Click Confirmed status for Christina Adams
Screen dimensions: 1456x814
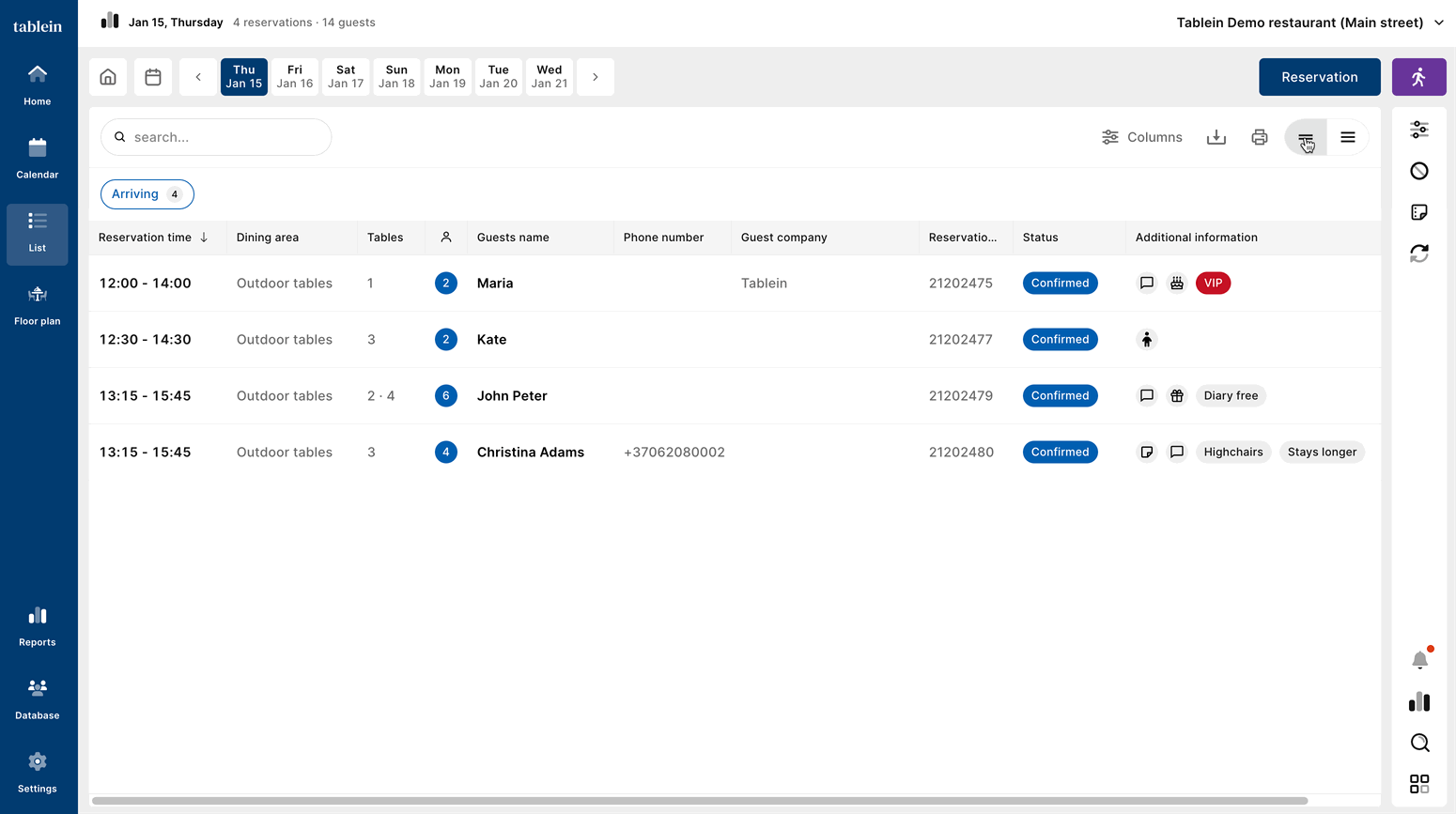click(1060, 452)
